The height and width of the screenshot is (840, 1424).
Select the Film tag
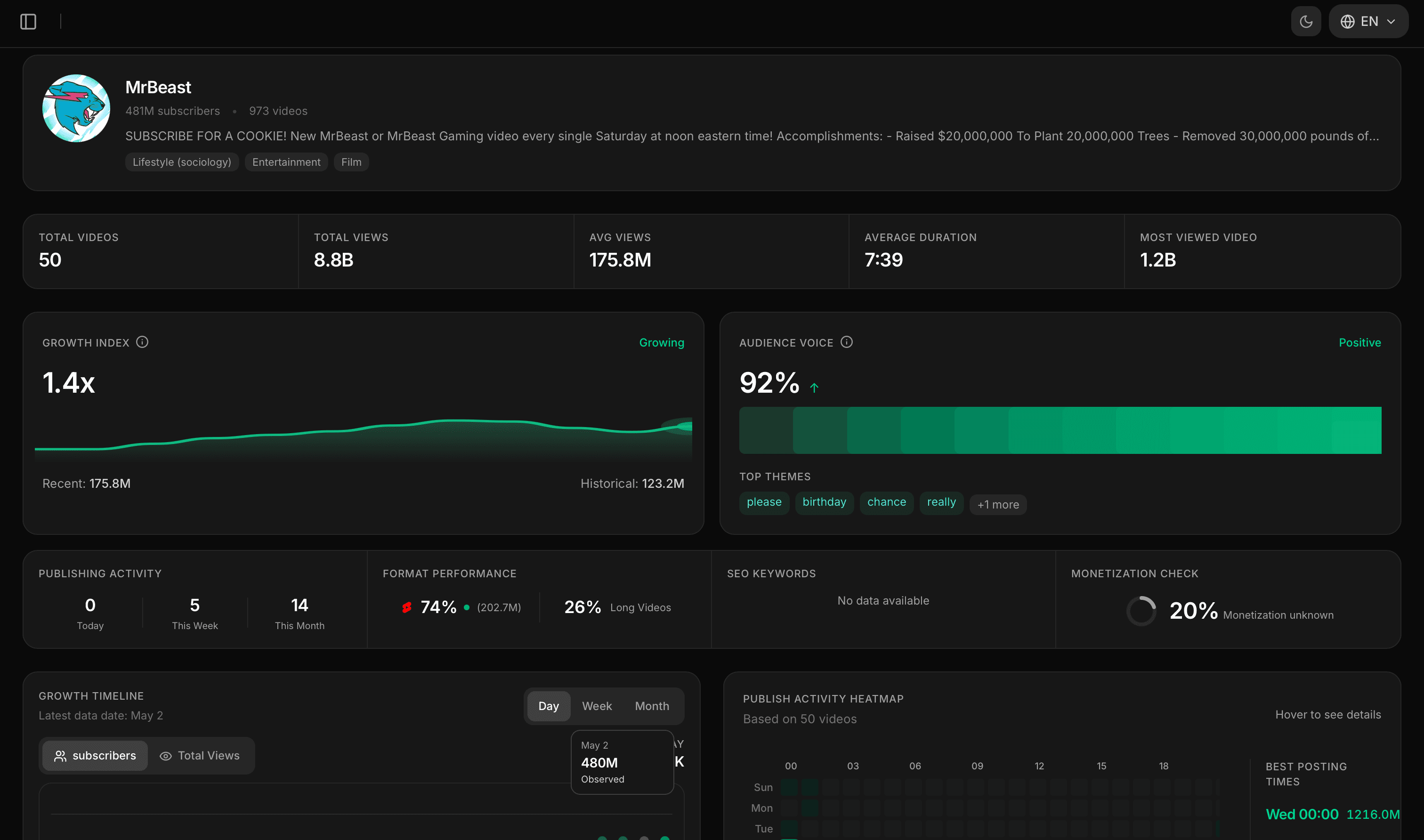point(351,162)
